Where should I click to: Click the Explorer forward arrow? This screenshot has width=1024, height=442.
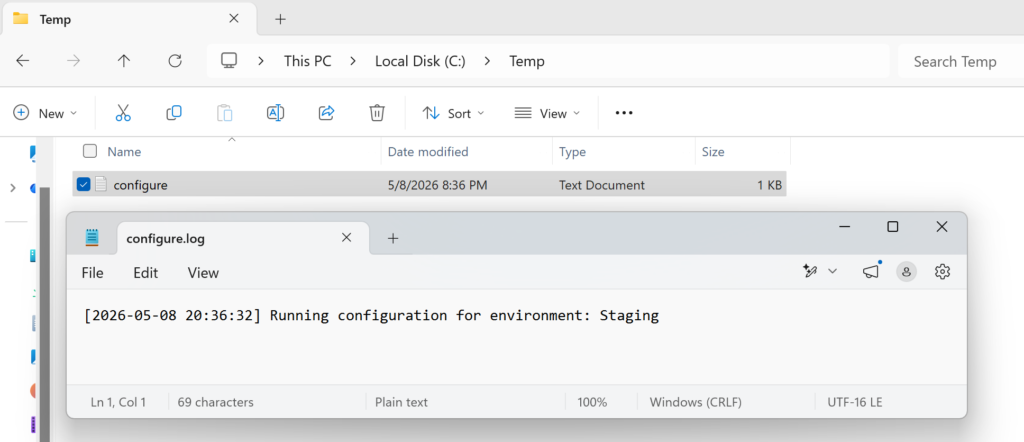(x=74, y=61)
